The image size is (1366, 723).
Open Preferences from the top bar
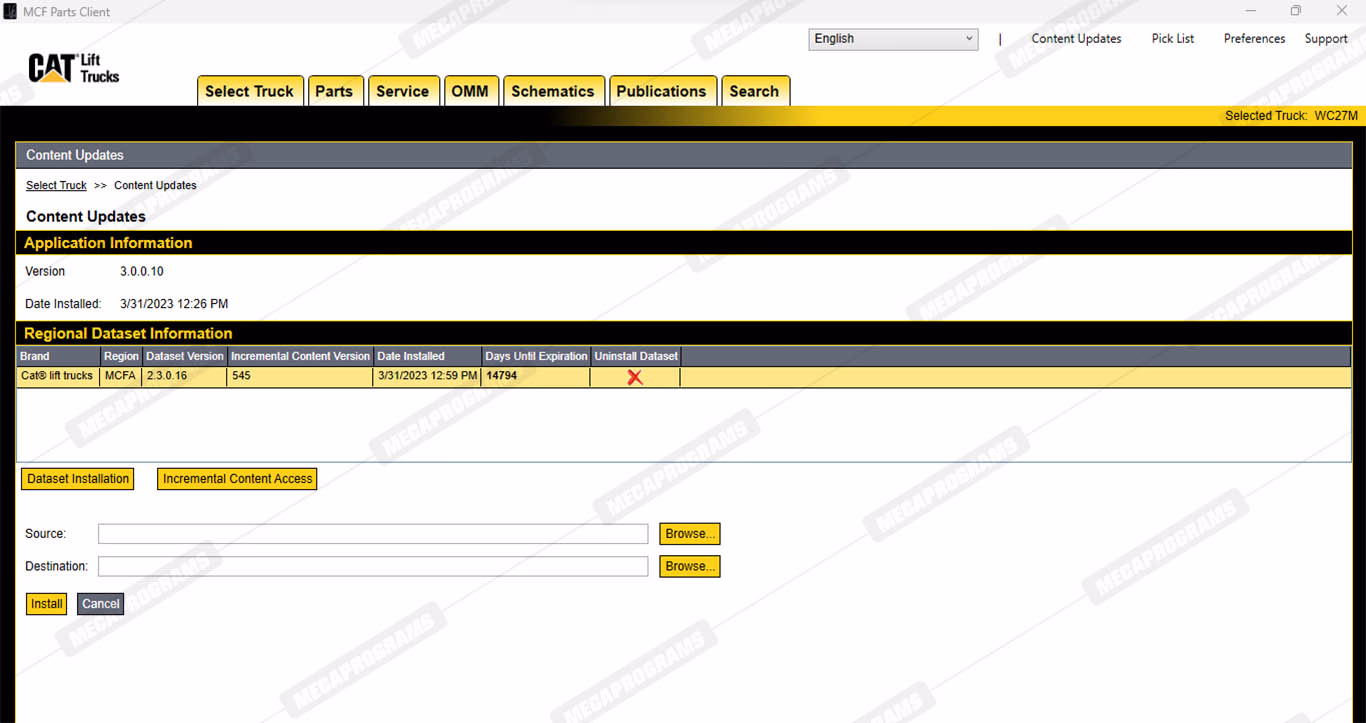tap(1254, 39)
